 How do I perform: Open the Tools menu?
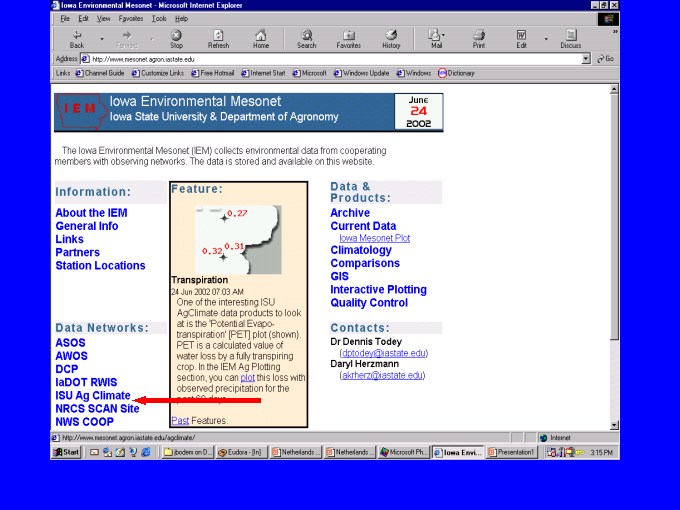point(159,19)
